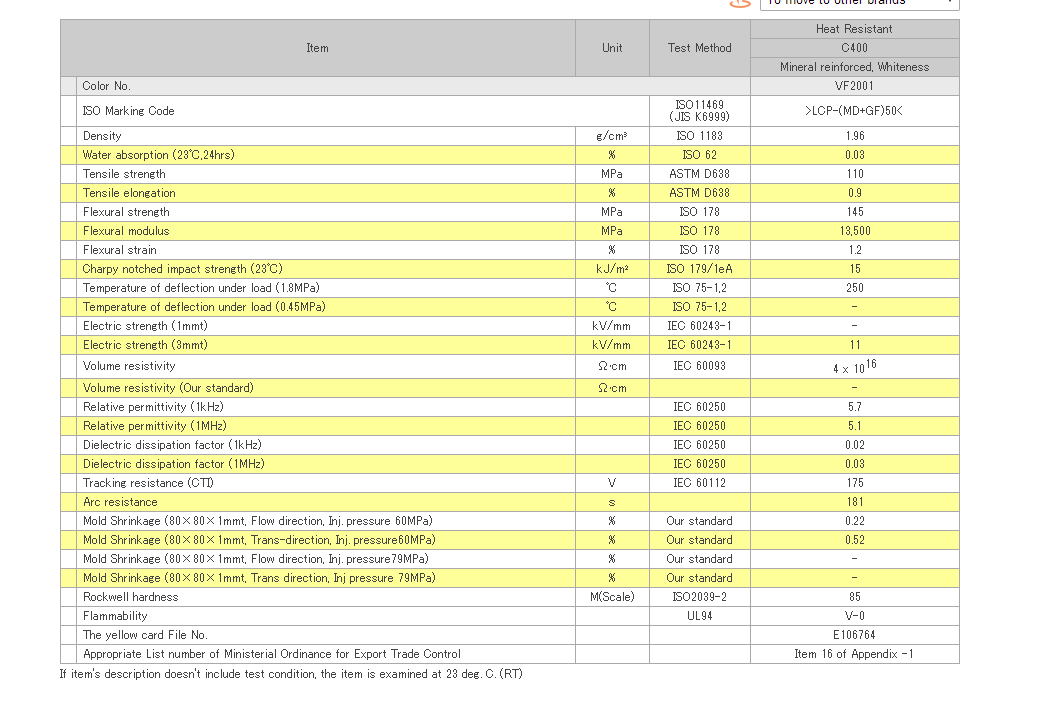Click 'Relative permittivity (1MHz)' row label
Viewport: 1060px width, 705px height.
155,425
